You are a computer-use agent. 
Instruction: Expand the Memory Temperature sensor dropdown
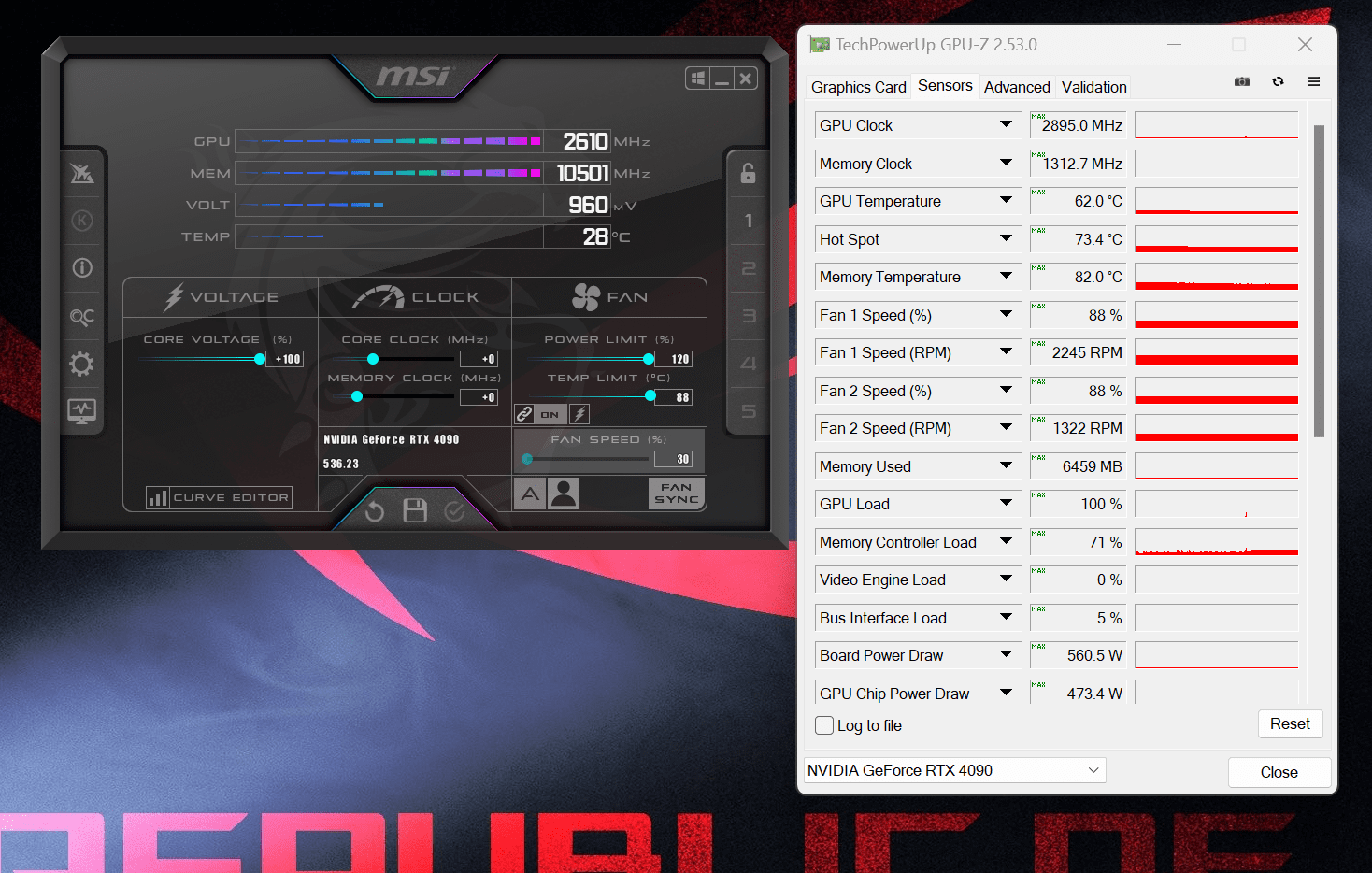coord(1006,276)
